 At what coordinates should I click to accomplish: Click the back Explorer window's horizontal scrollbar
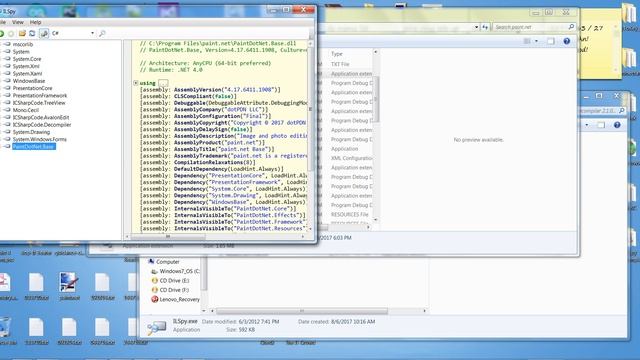click(x=302, y=311)
